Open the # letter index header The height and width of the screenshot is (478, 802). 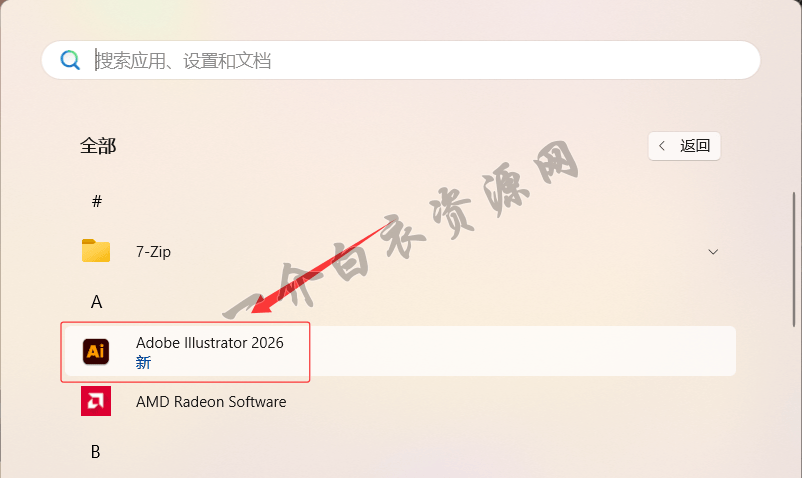click(97, 201)
